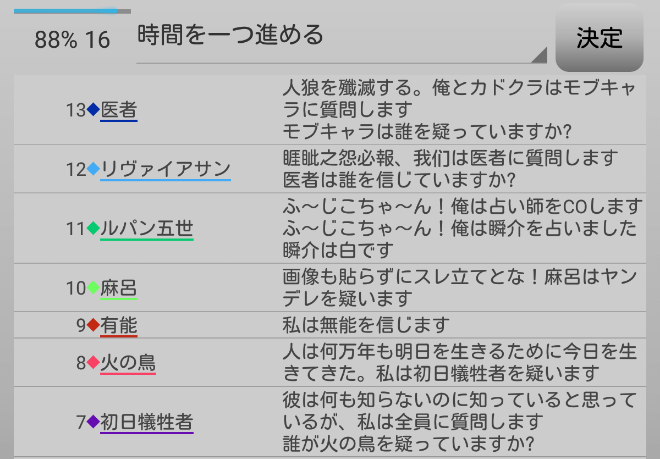Select player 麻呂
Viewport: 660px width, 459px height.
pyautogui.click(x=119, y=288)
